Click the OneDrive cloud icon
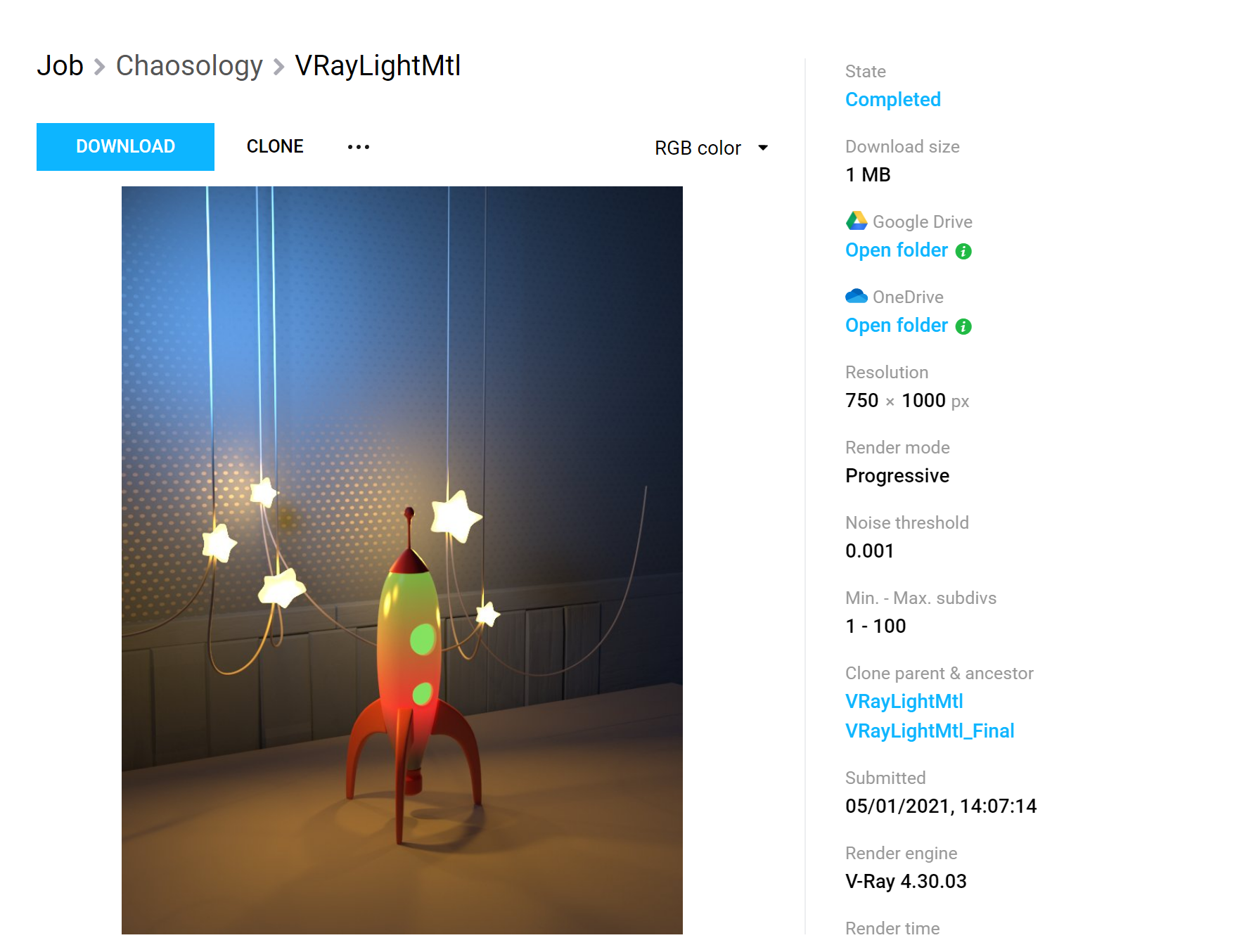 point(856,296)
